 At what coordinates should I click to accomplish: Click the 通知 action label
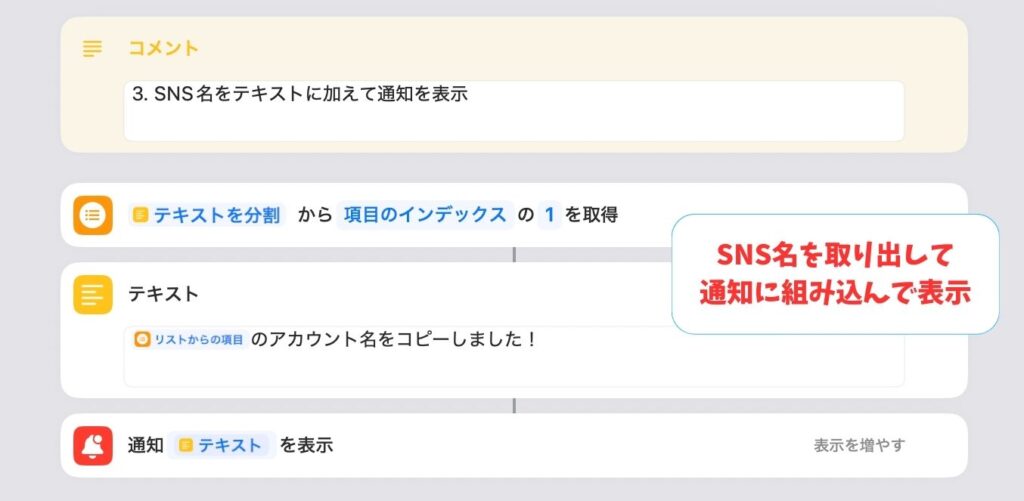coord(146,445)
